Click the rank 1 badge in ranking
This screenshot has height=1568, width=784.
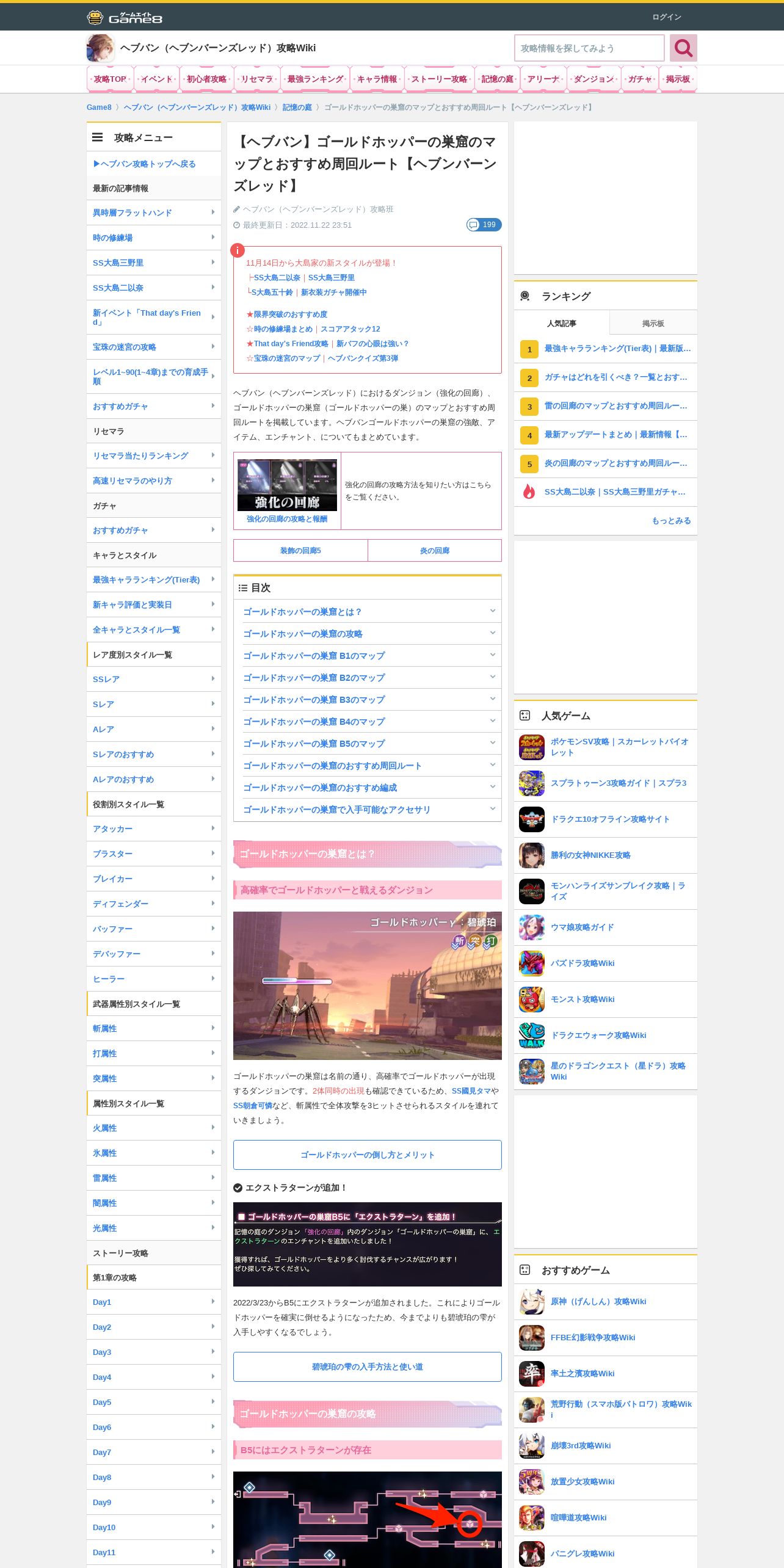point(529,349)
